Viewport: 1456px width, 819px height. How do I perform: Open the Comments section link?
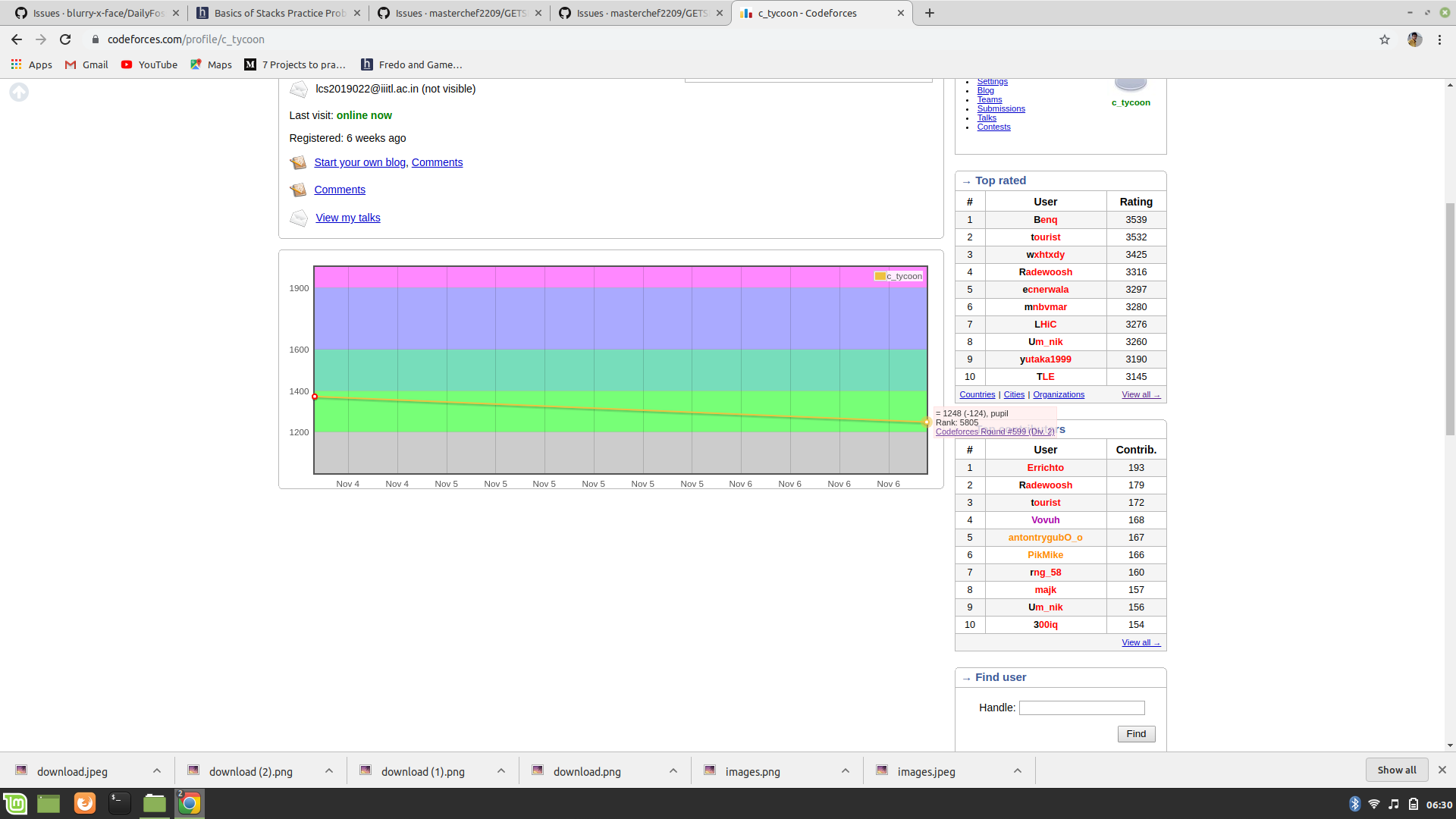pyautogui.click(x=339, y=189)
